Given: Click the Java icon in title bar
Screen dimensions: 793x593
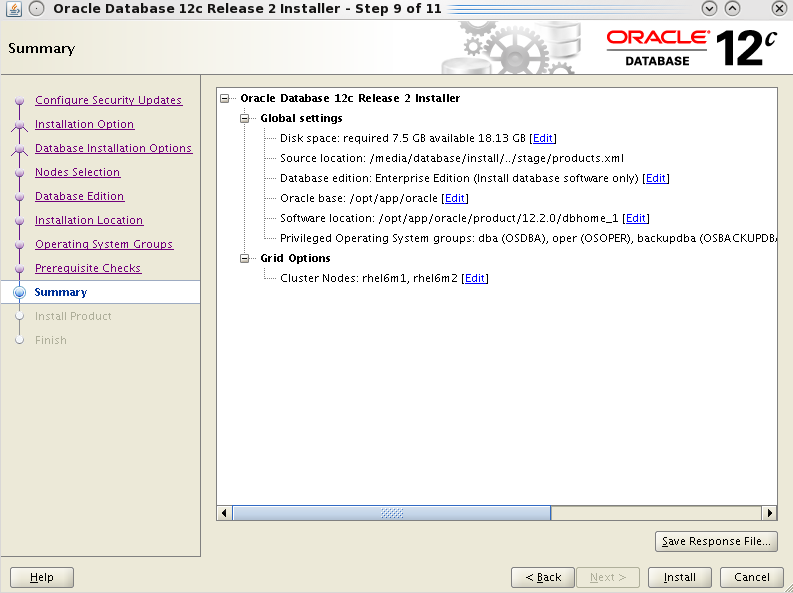Looking at the screenshot, I should tap(14, 9).
